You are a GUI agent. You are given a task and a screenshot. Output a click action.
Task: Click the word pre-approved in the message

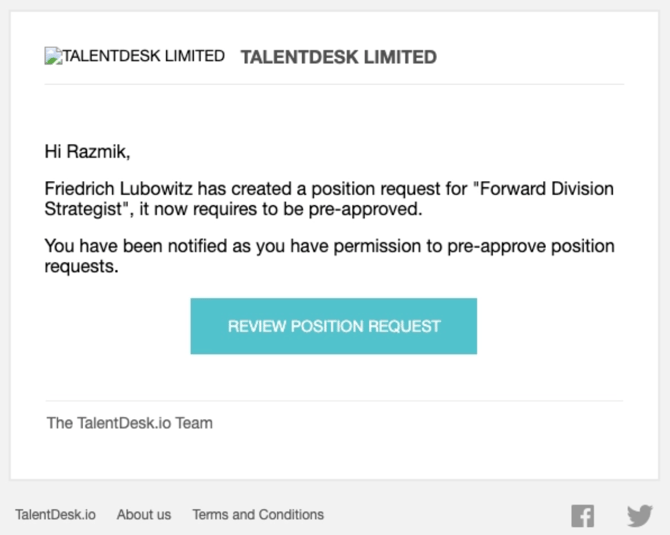coord(365,209)
